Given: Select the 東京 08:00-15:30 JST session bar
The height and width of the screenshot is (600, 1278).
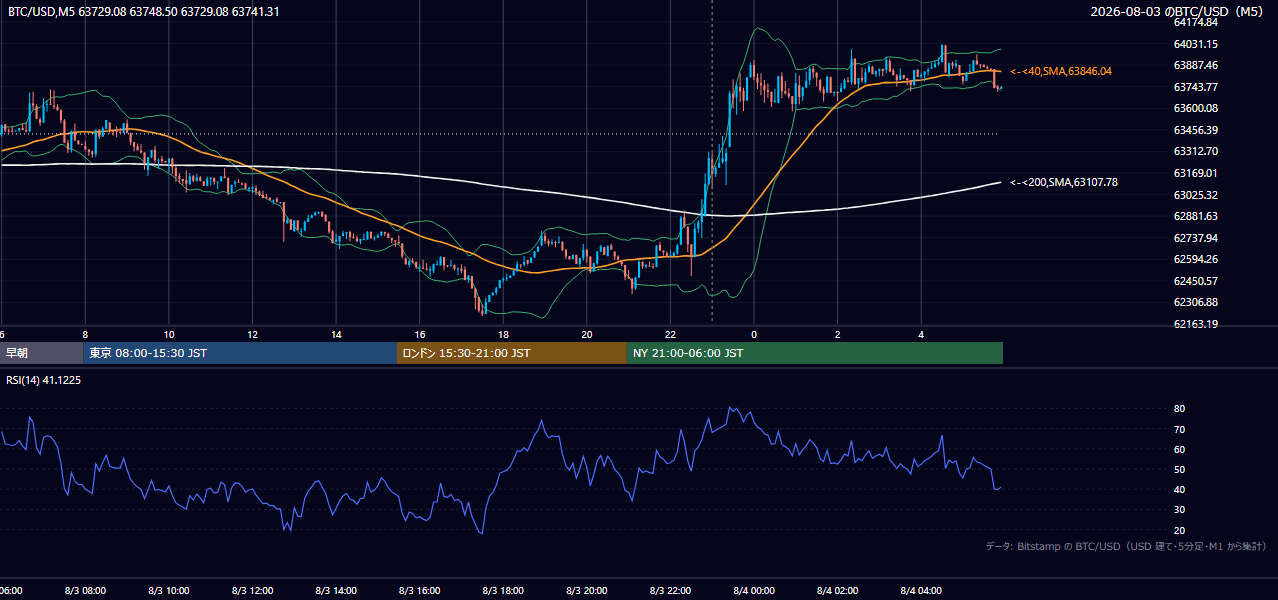Looking at the screenshot, I should coord(240,353).
